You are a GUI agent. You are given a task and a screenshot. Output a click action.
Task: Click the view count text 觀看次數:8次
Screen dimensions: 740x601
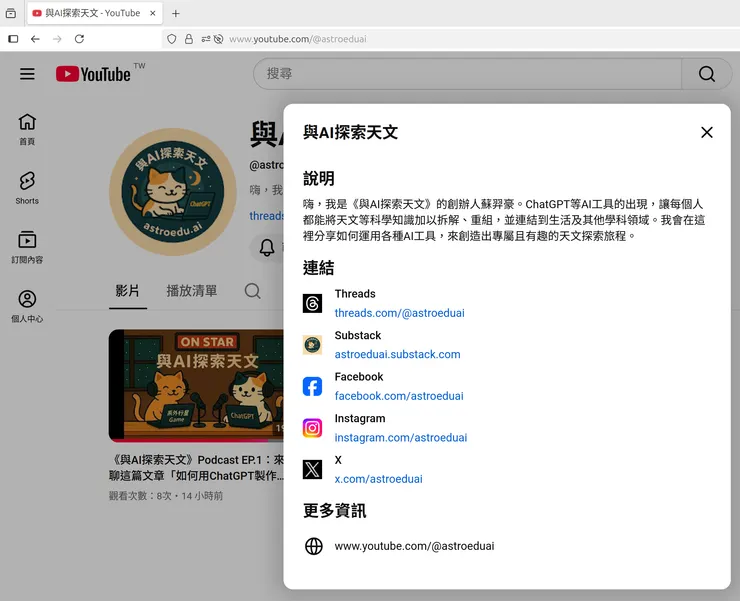pos(140,496)
